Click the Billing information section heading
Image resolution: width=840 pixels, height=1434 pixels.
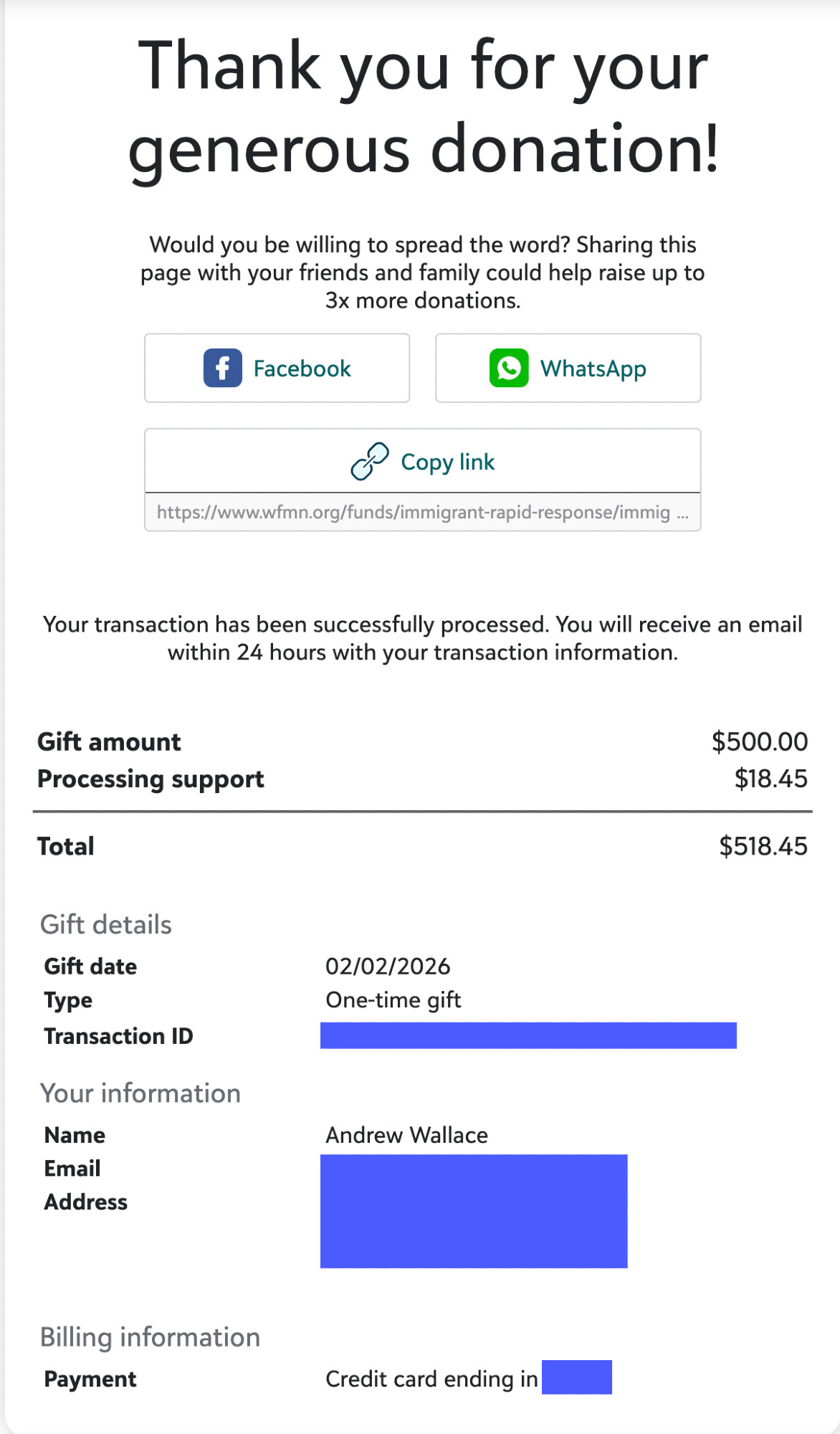pos(150,1338)
